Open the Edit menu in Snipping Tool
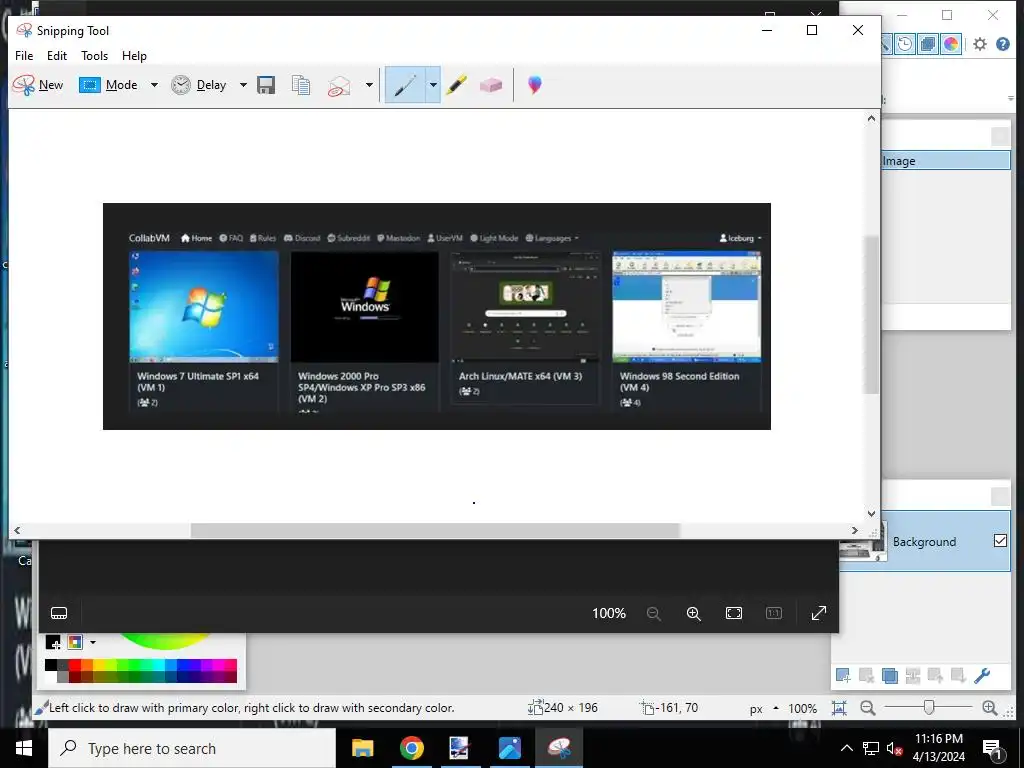 [57, 56]
